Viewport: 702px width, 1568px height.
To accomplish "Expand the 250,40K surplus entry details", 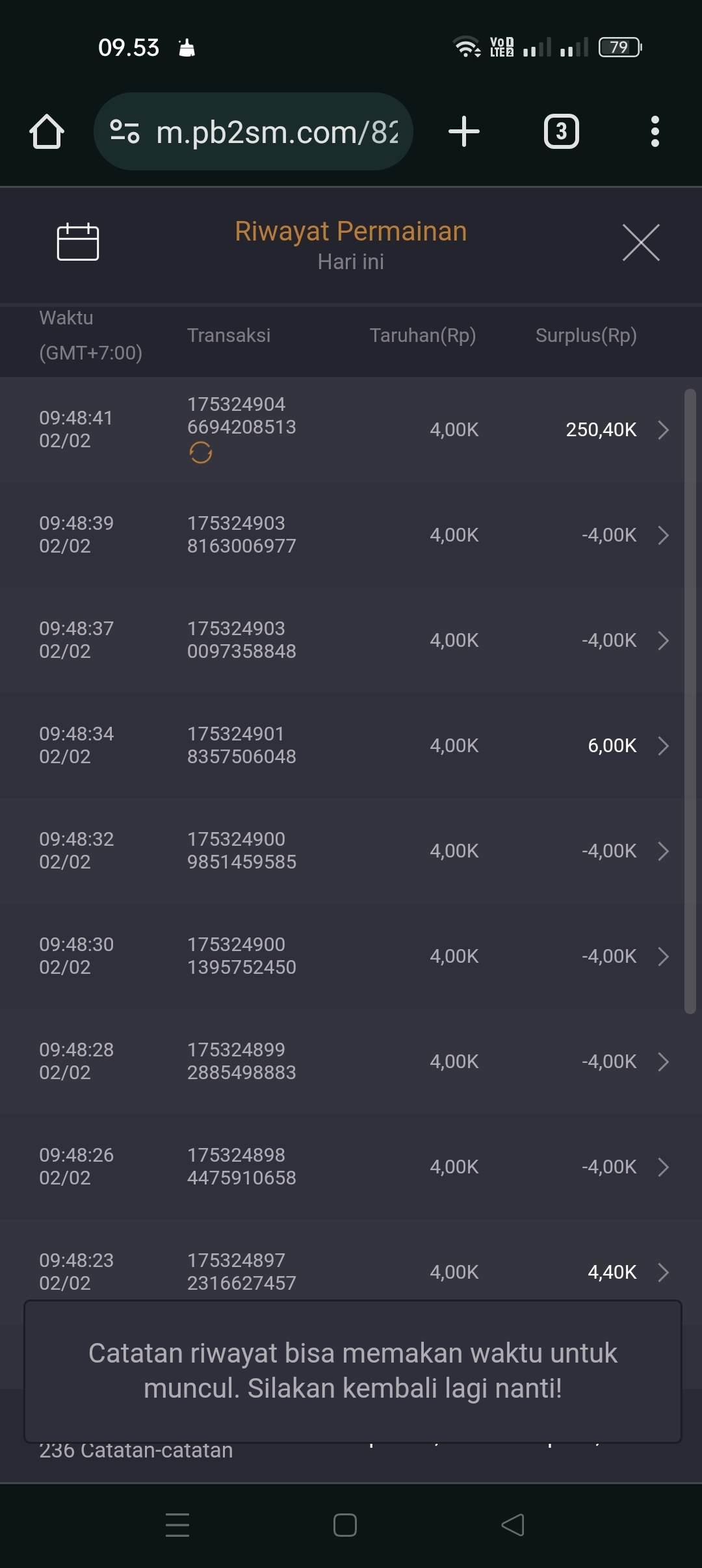I will point(663,430).
